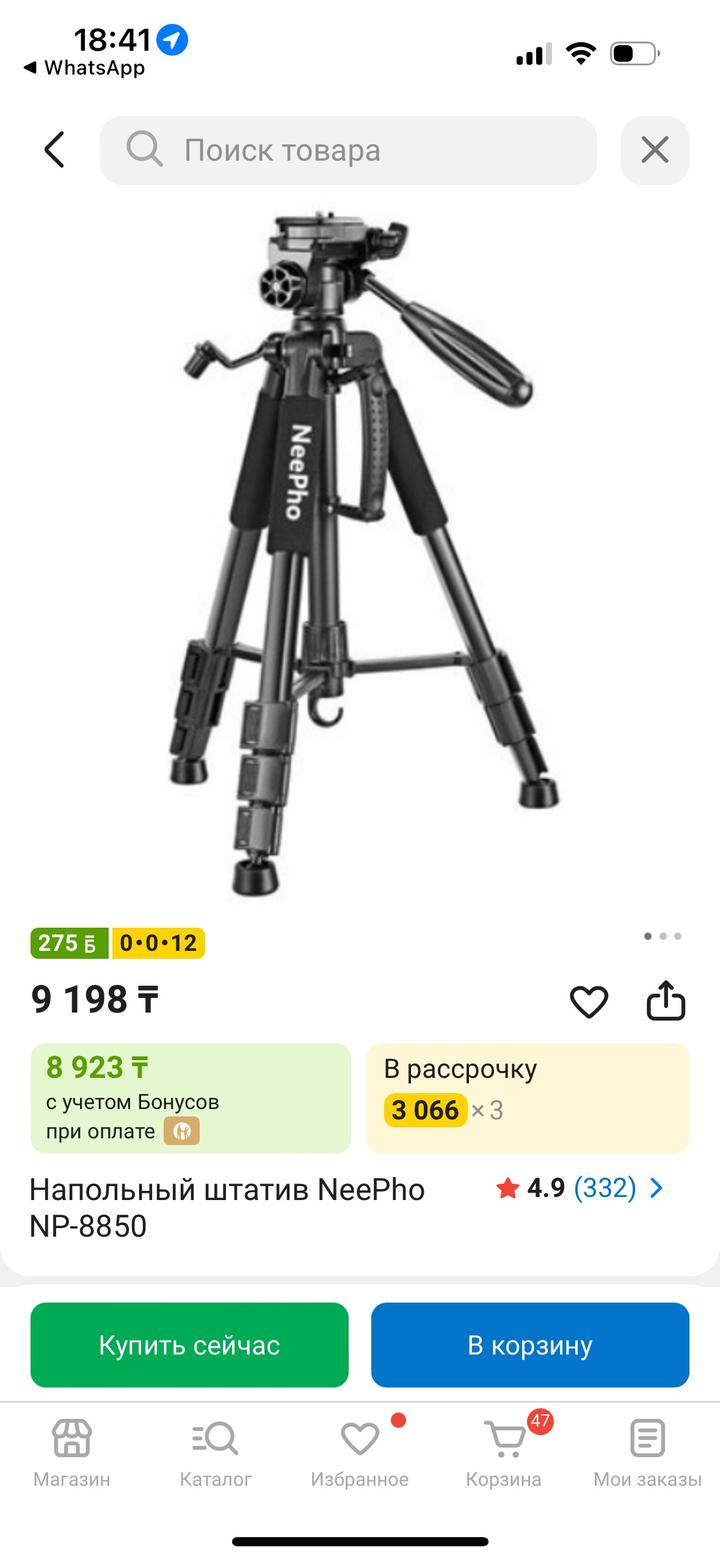Viewport: 720px width, 1561px height.
Task: Open Мои заказы orders icon
Action: [647, 1454]
